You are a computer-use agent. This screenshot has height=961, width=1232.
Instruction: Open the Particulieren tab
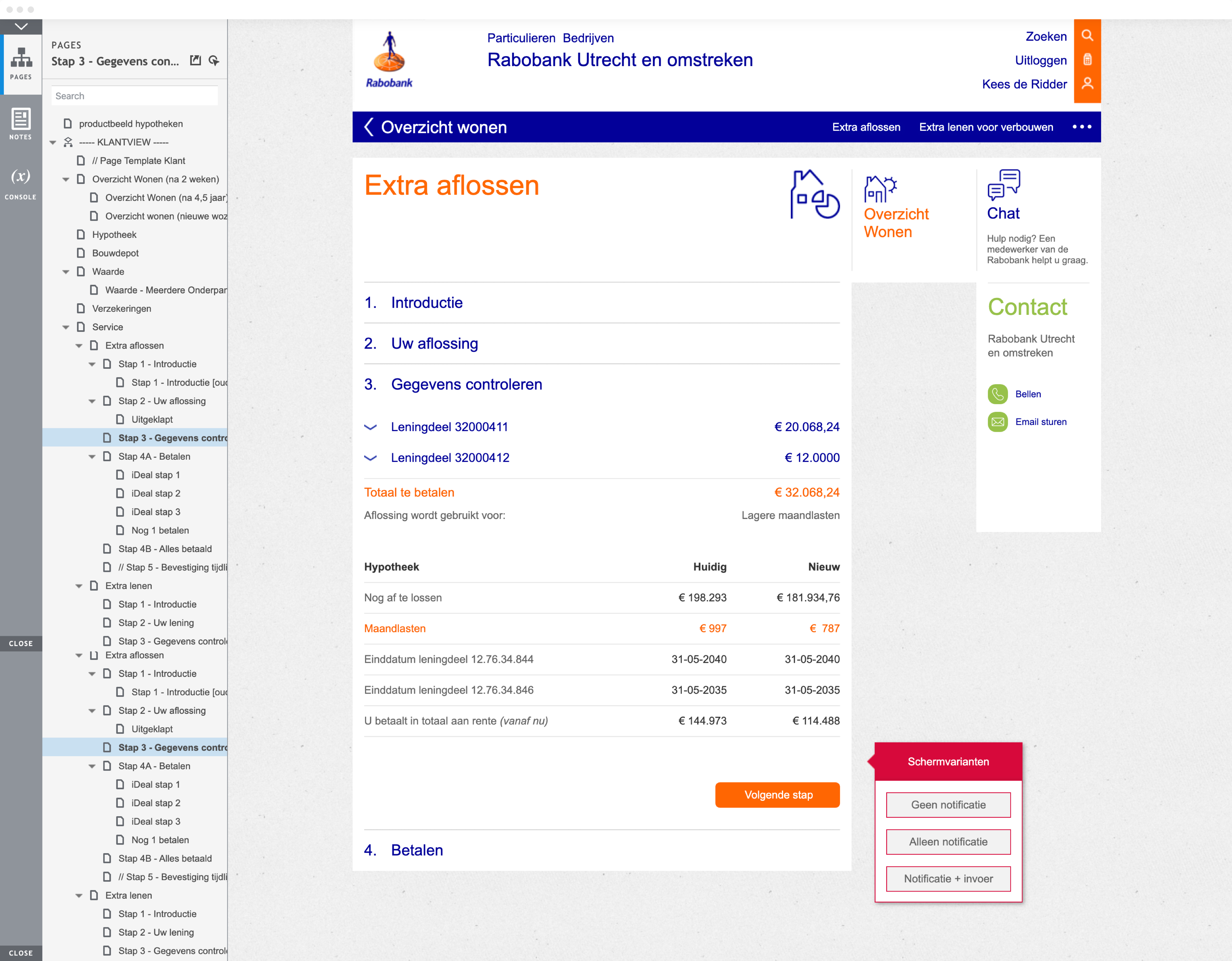click(521, 38)
